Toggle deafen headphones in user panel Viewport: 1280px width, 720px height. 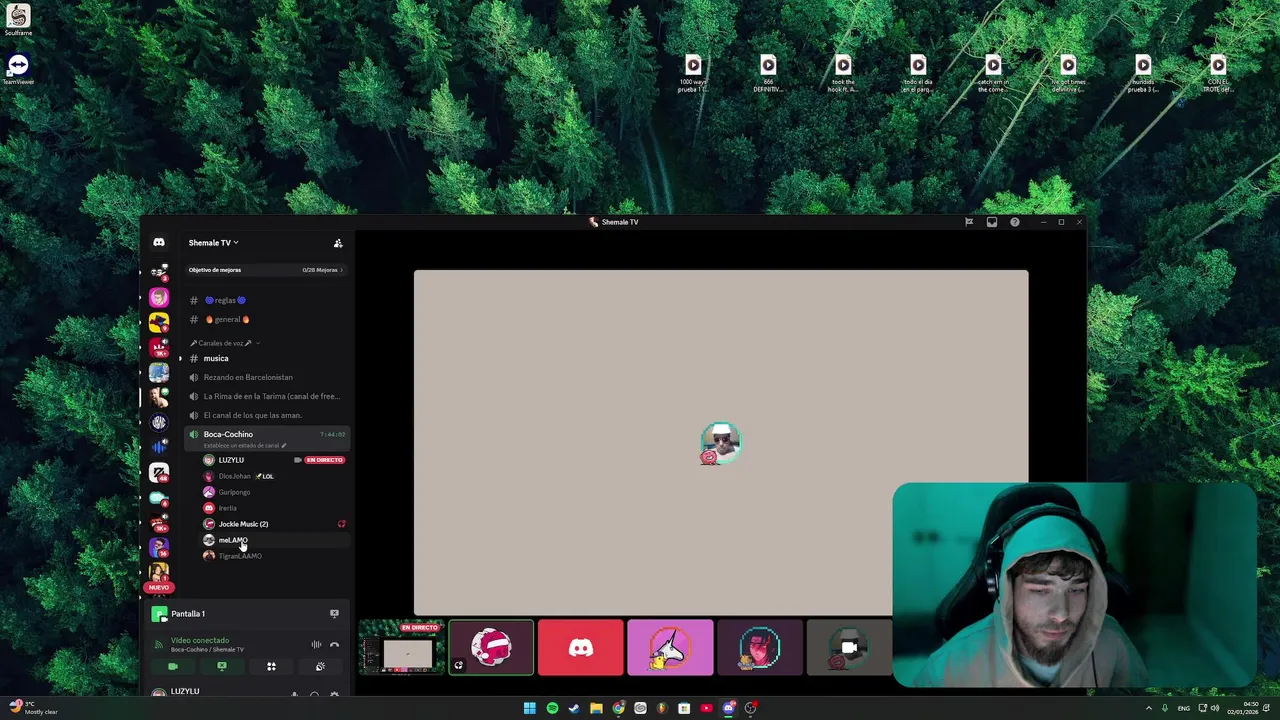(x=314, y=694)
